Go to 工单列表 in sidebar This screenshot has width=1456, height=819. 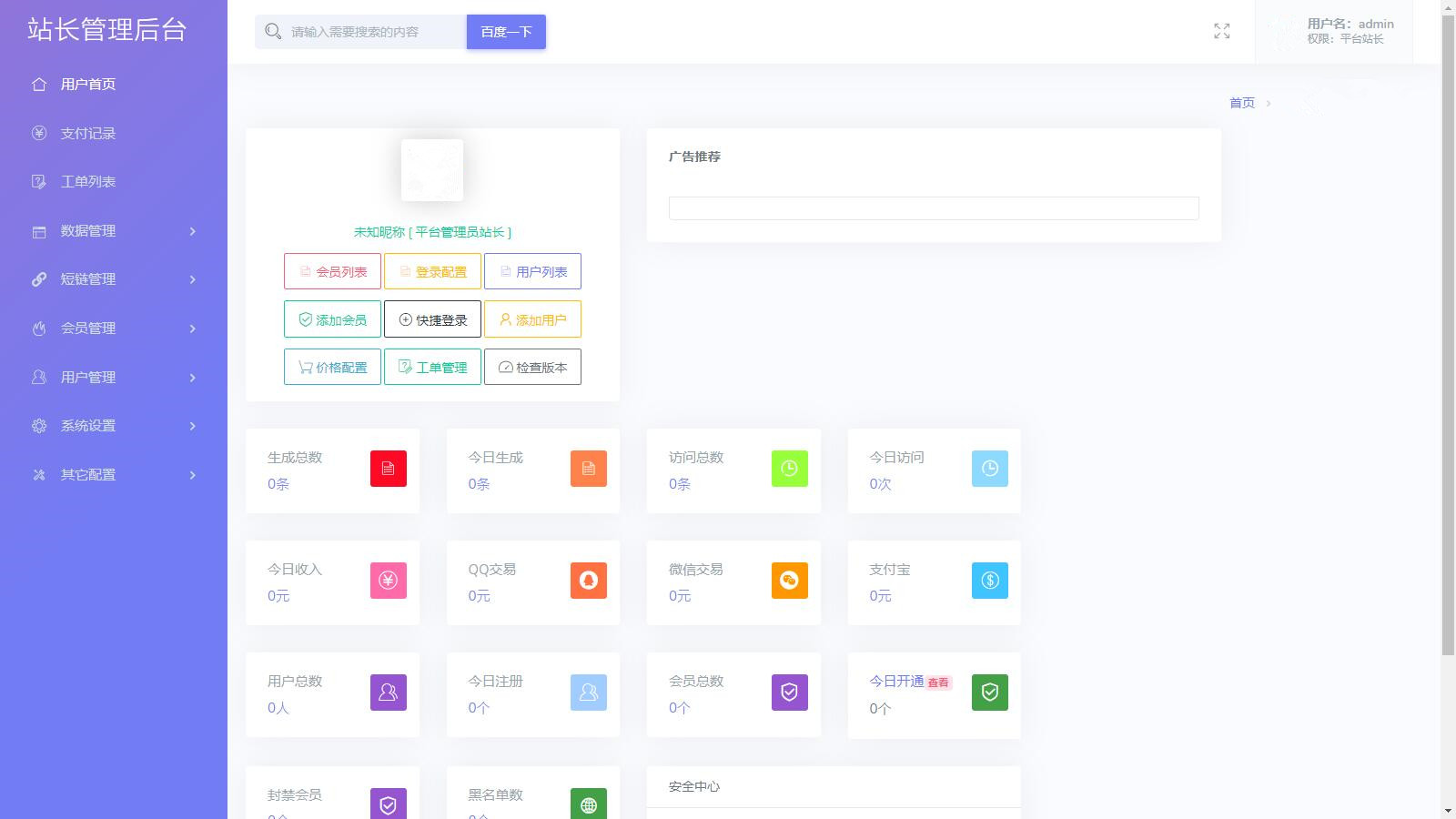[x=88, y=182]
